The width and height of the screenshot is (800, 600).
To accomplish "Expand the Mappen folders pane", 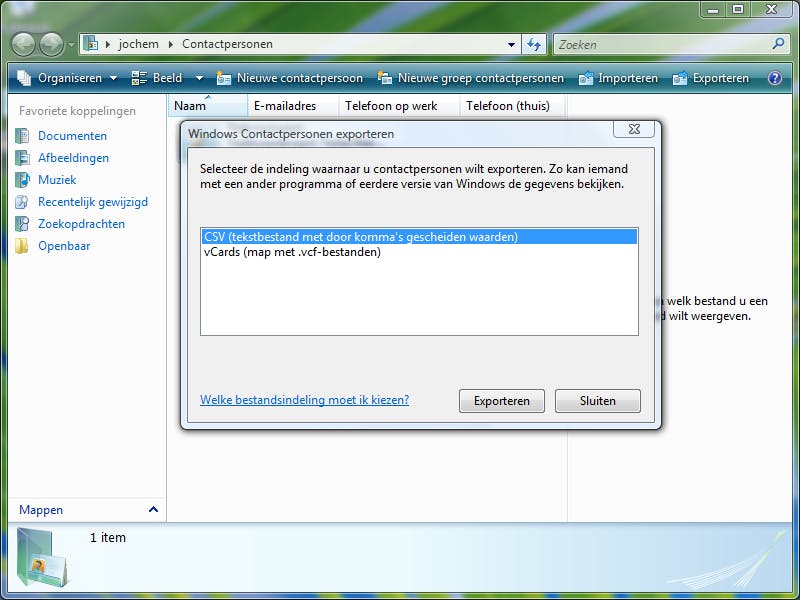I will [153, 509].
